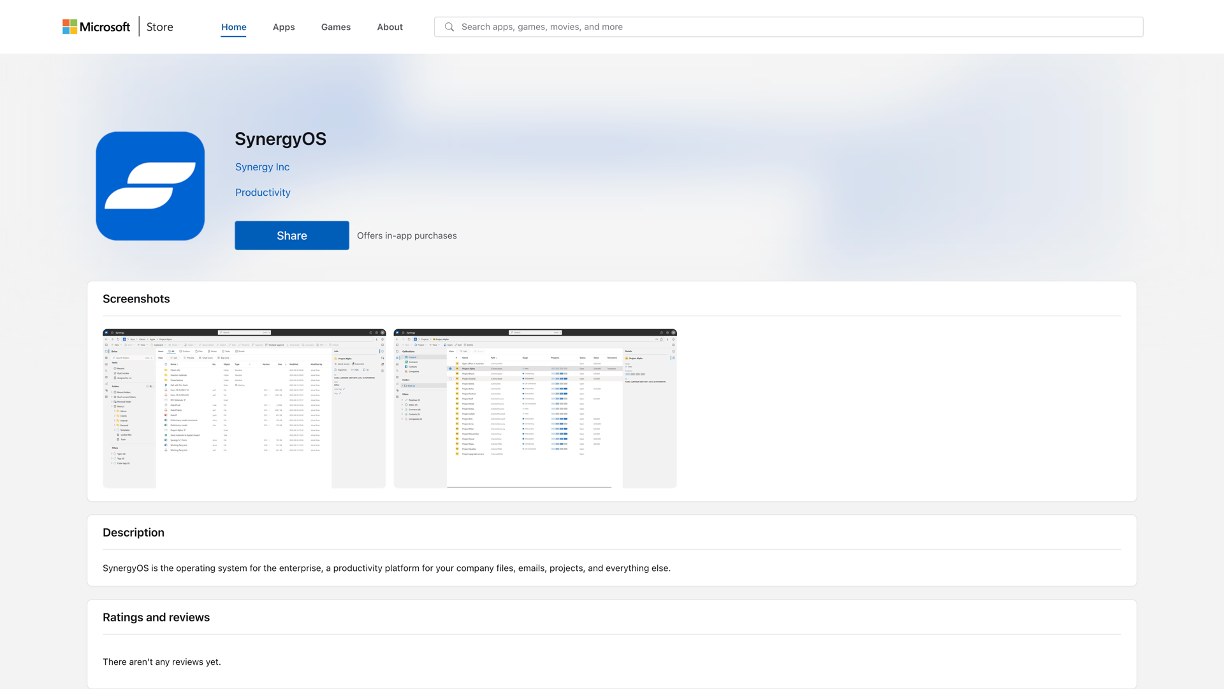Image resolution: width=1224 pixels, height=690 pixels.
Task: Open the Synergy Inc publisher link
Action: pos(262,167)
